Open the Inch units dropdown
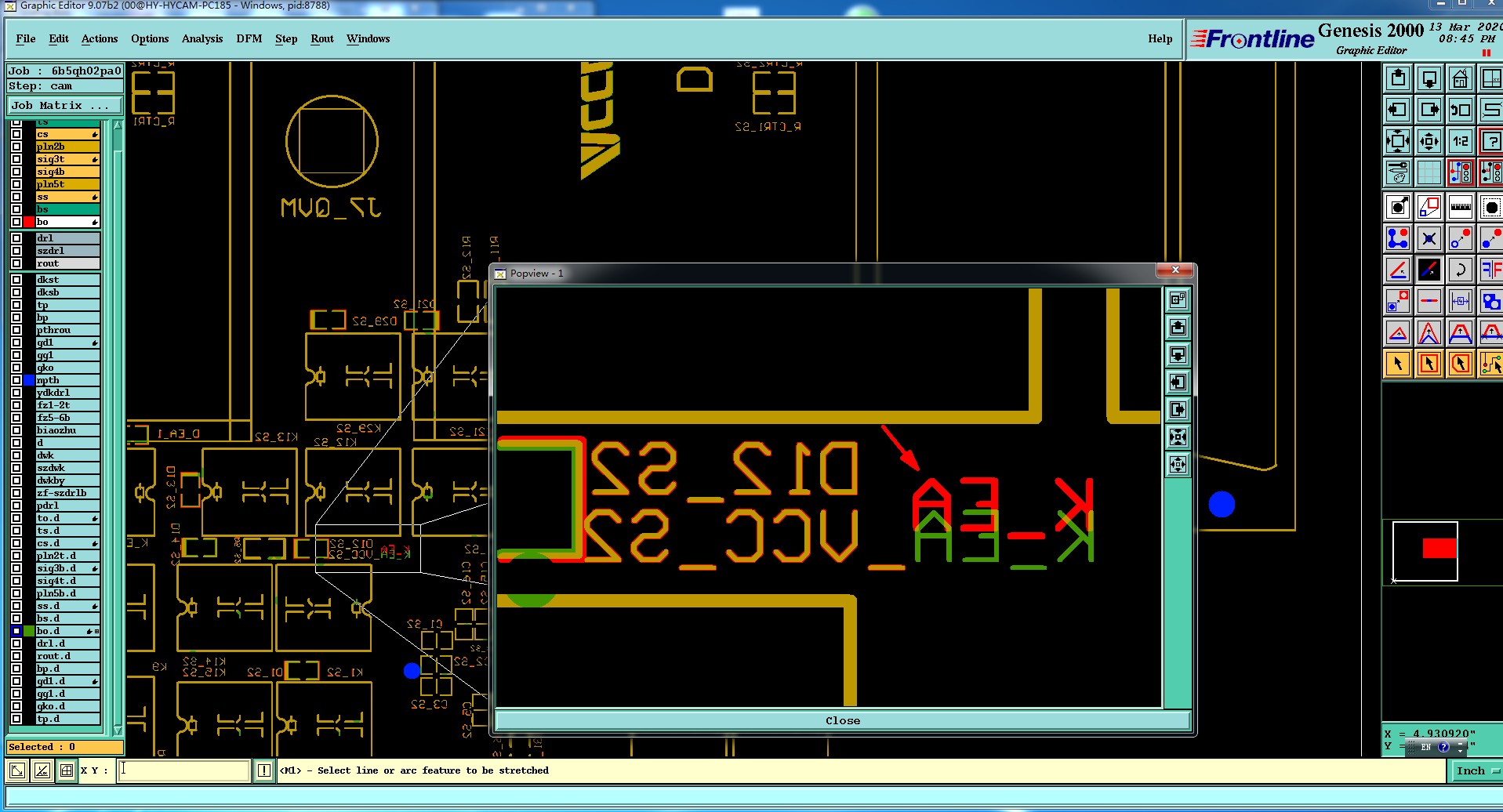This screenshot has width=1503, height=812. coord(1476,770)
